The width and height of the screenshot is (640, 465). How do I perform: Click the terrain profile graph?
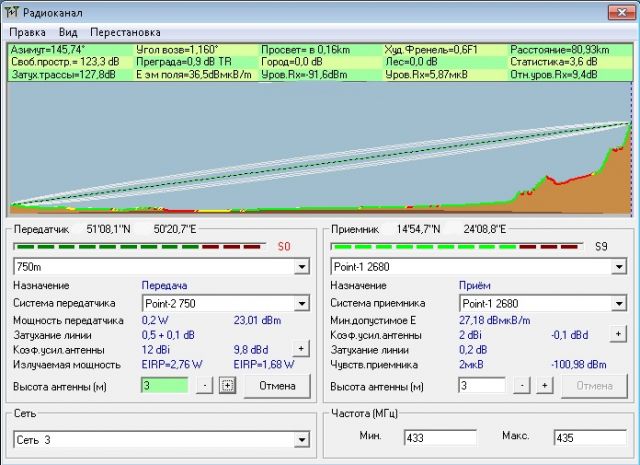tap(320, 149)
